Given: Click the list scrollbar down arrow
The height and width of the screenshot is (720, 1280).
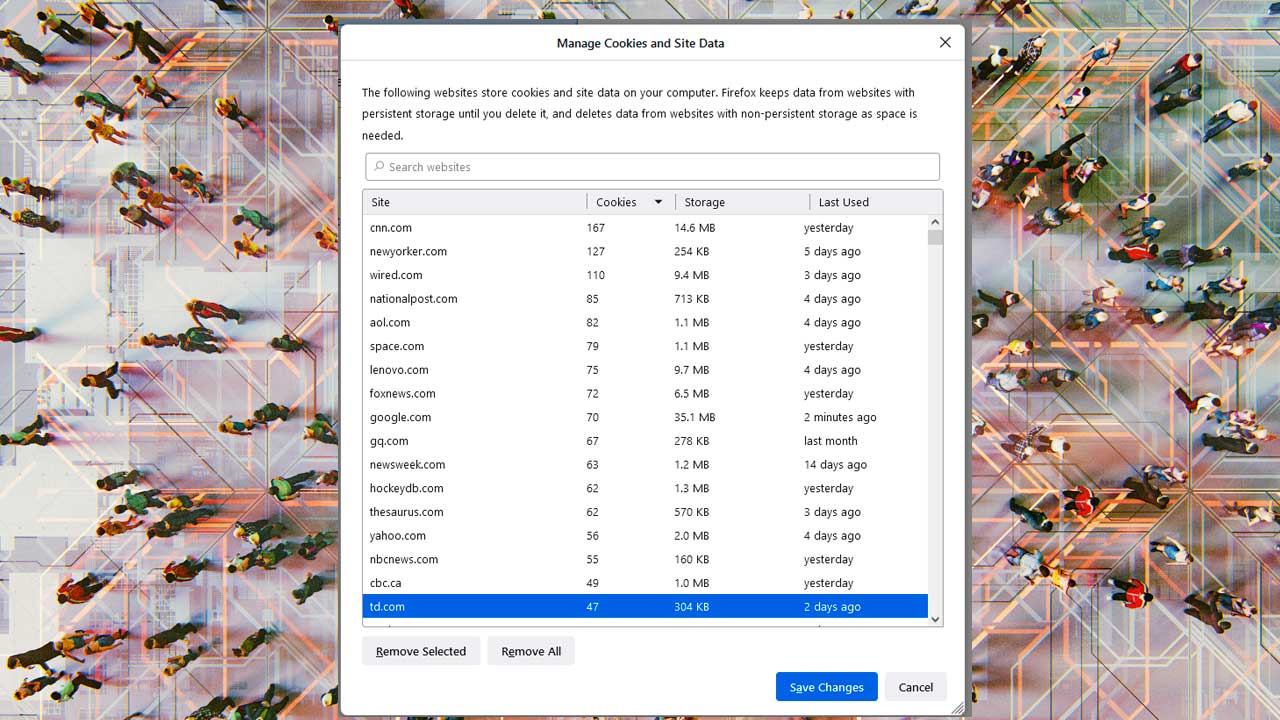Looking at the screenshot, I should coord(935,619).
